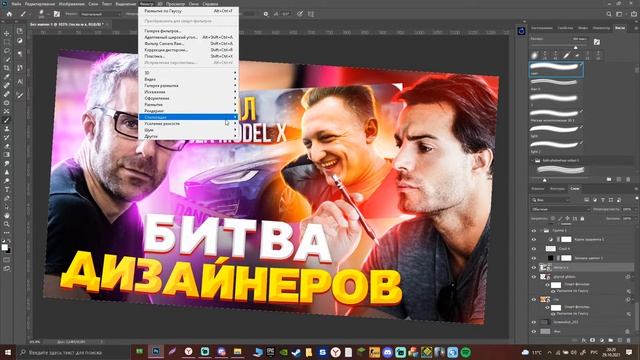Toggle visibility of the layer with the black thumbnail and mask
This screenshot has width=640, height=360.
pyautogui.click(x=533, y=258)
